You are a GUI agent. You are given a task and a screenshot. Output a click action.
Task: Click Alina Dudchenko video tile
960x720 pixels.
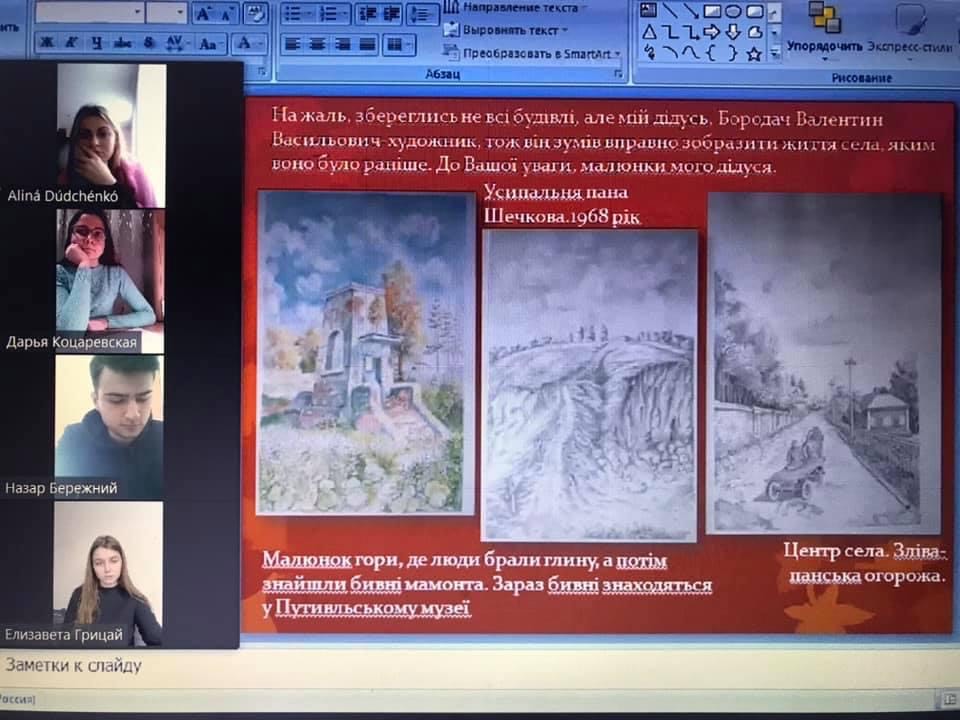[111, 135]
